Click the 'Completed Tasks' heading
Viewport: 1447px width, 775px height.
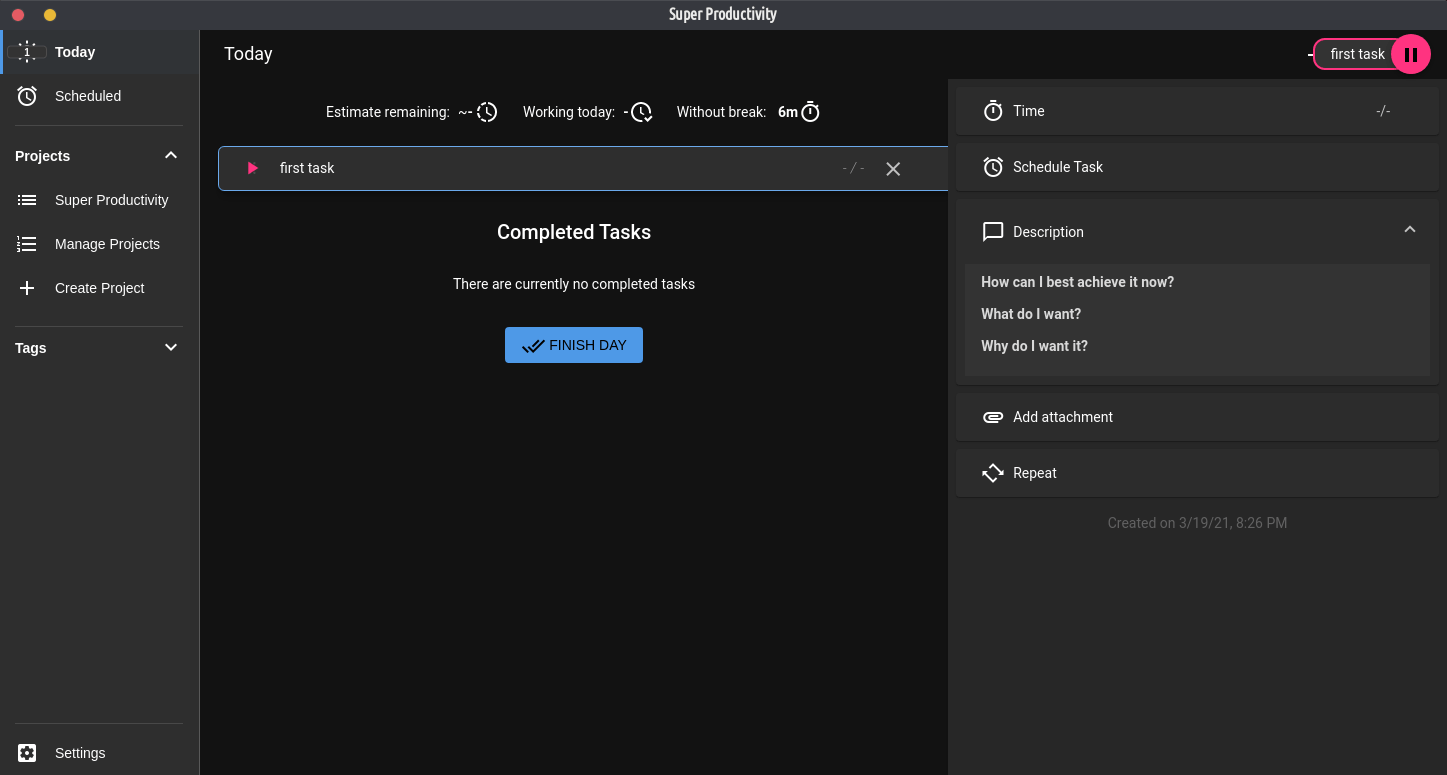[574, 232]
